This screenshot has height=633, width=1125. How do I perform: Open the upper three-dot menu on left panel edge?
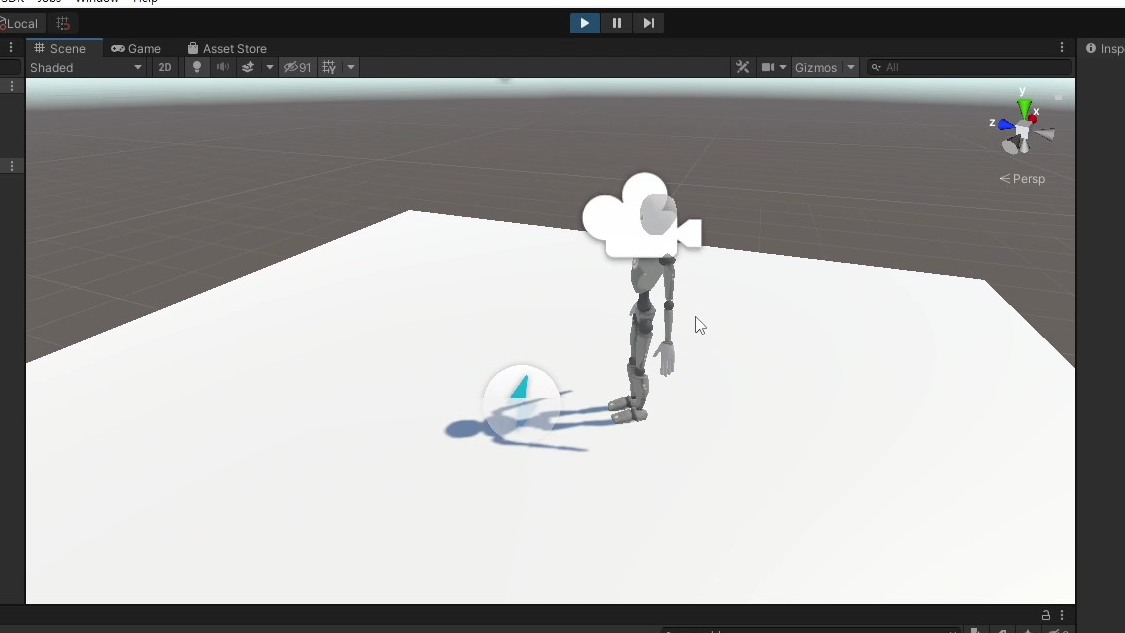[x=11, y=86]
